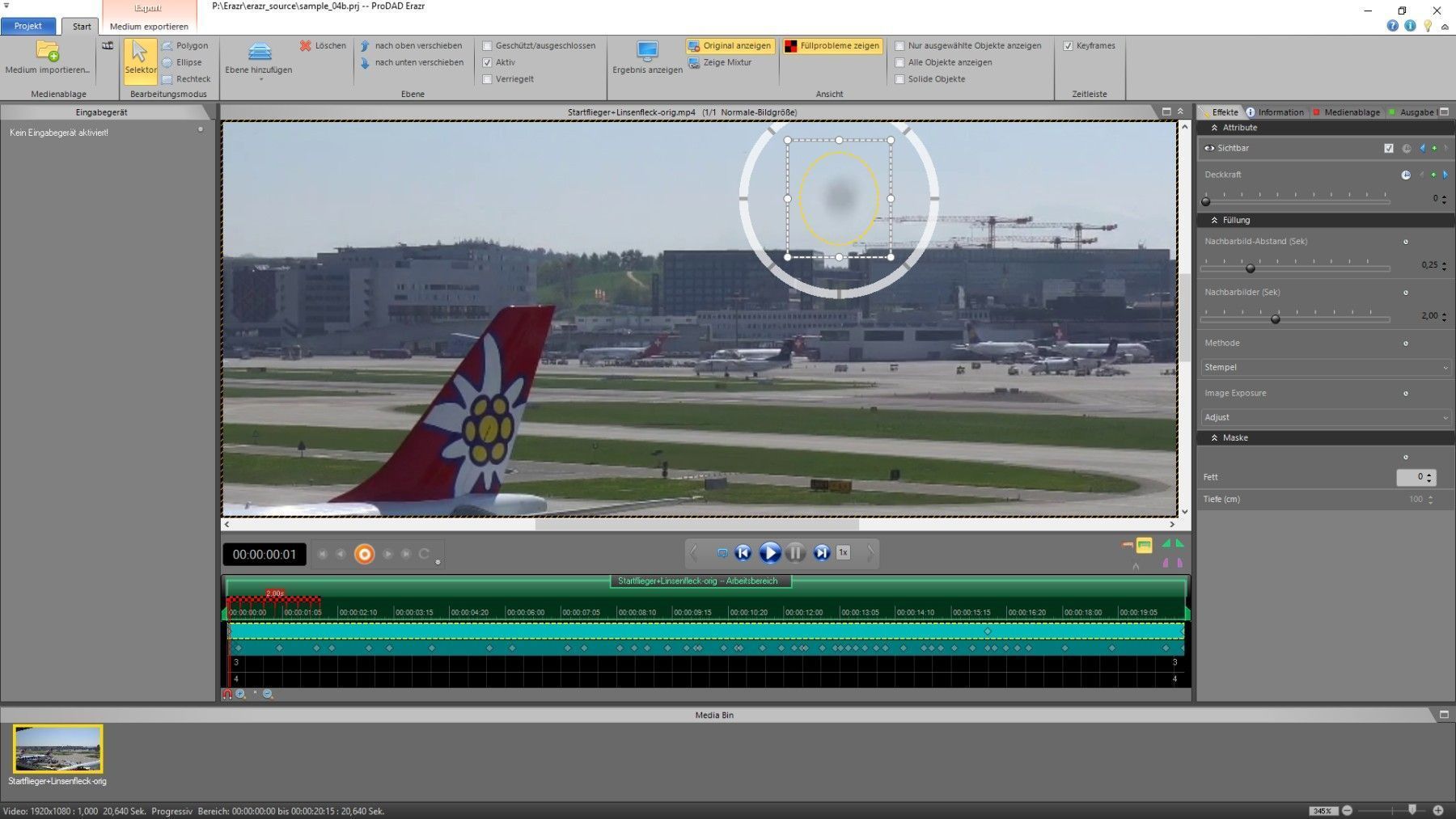Click nach oben verschieben
This screenshot has width=1456, height=819.
coord(411,46)
